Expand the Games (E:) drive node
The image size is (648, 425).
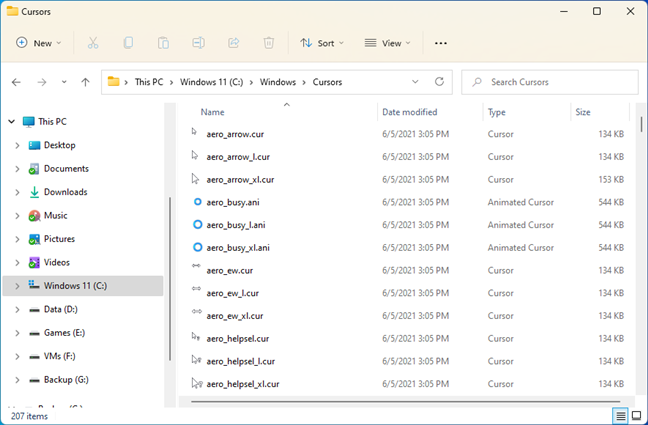click(x=17, y=333)
